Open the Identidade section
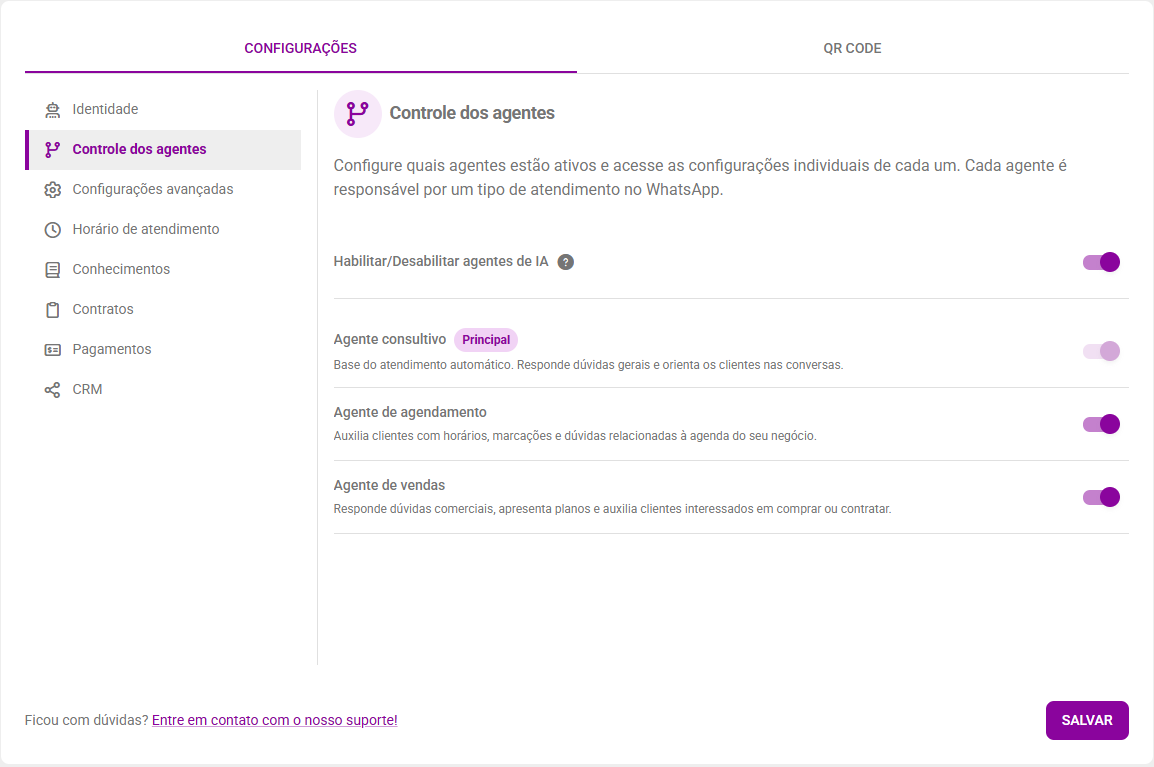The height and width of the screenshot is (767, 1154). click(163, 110)
